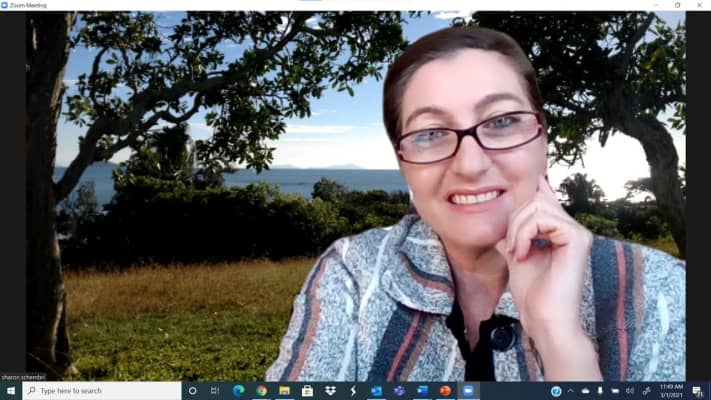Open Outlook from the taskbar
Viewport: 711px width, 400px height.
coord(376,391)
